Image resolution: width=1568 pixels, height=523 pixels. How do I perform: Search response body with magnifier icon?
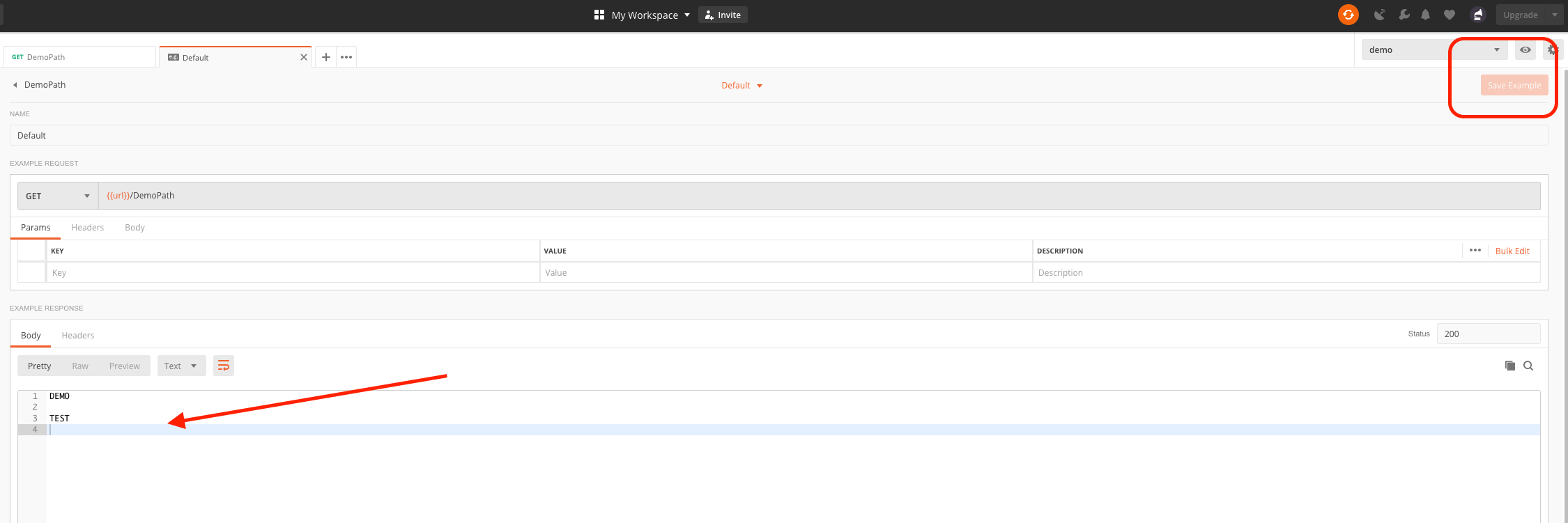(x=1528, y=366)
